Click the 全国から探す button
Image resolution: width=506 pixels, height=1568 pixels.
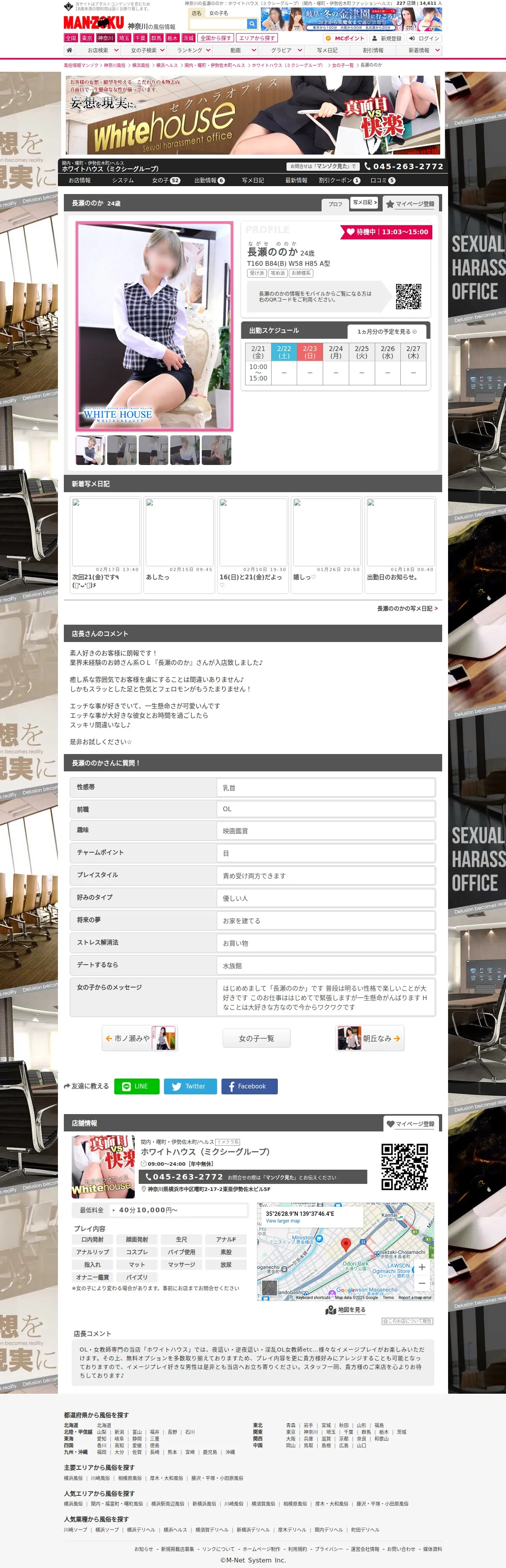point(216,38)
